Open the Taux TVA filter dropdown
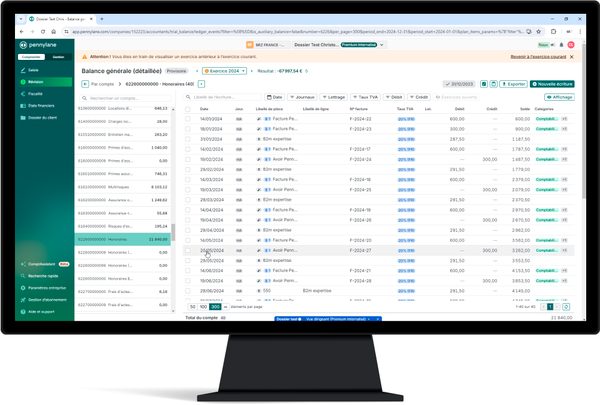600x405 pixels. [x=365, y=97]
